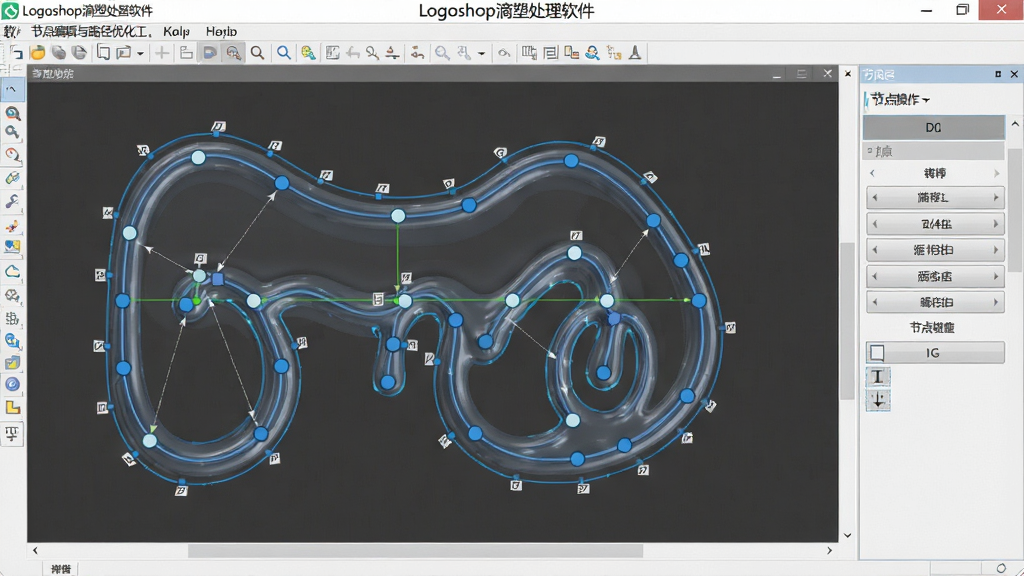This screenshot has height=576, width=1024.
Task: Select the yellow folder tool in left sidebar
Action: [x=12, y=363]
